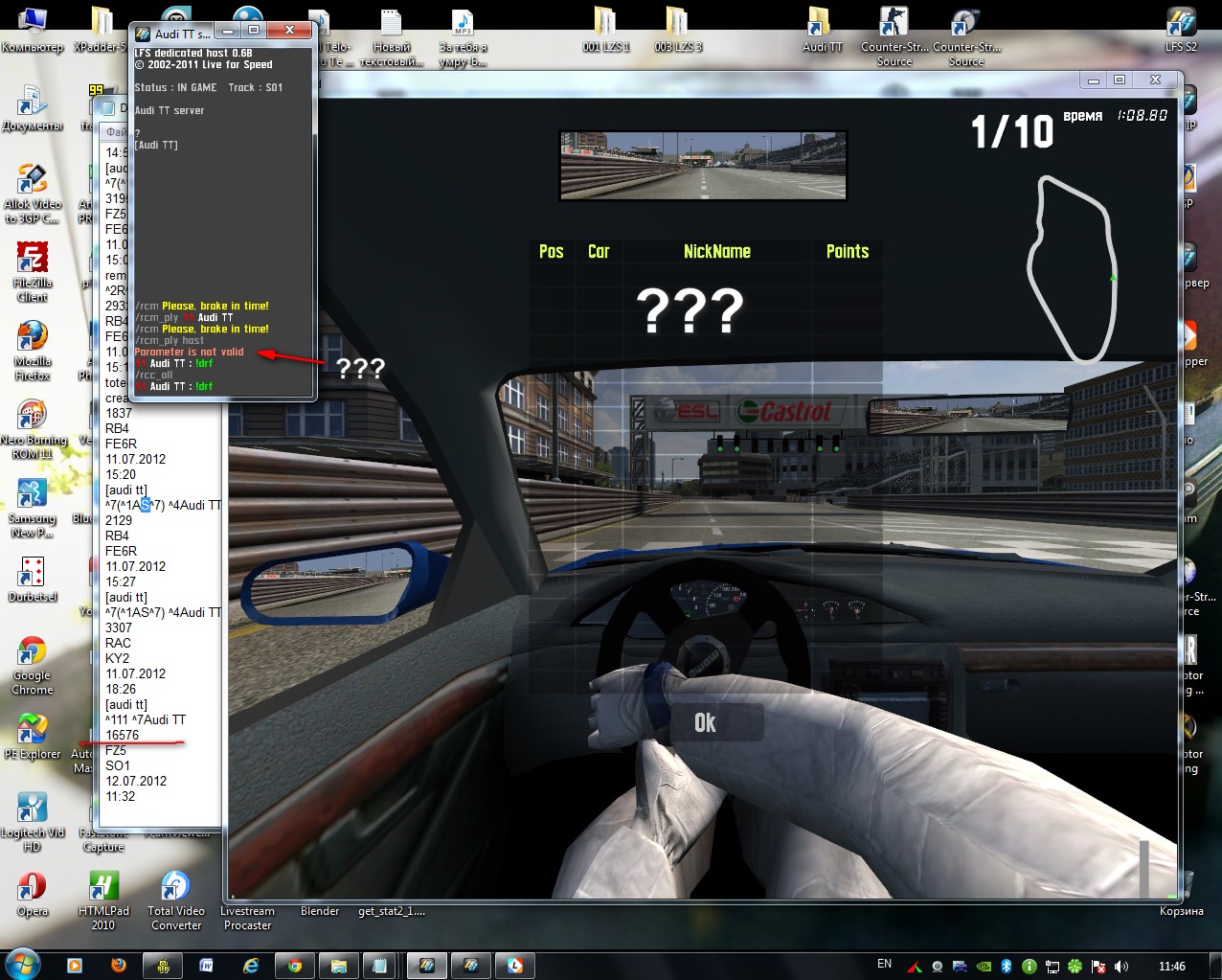Click the '11:32' line in Notepad
Image resolution: width=1222 pixels, height=980 pixels.
point(120,796)
